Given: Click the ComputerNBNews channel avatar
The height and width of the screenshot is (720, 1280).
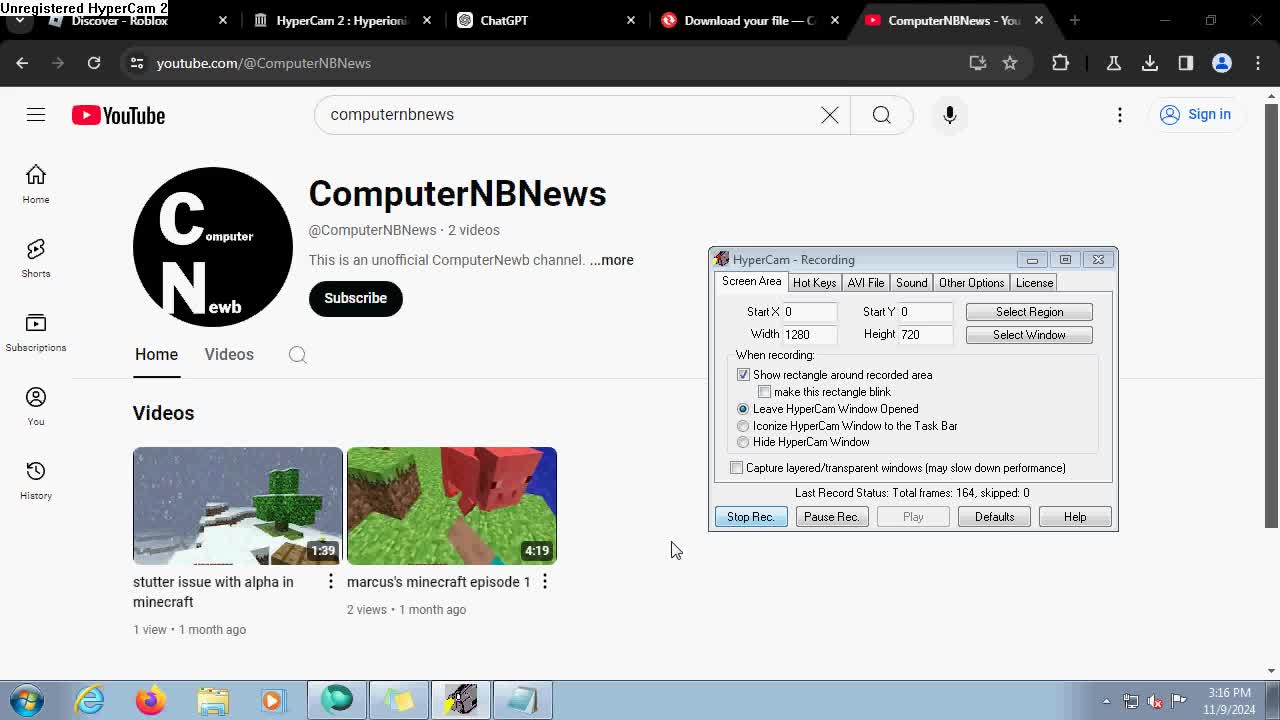Looking at the screenshot, I should [x=213, y=247].
